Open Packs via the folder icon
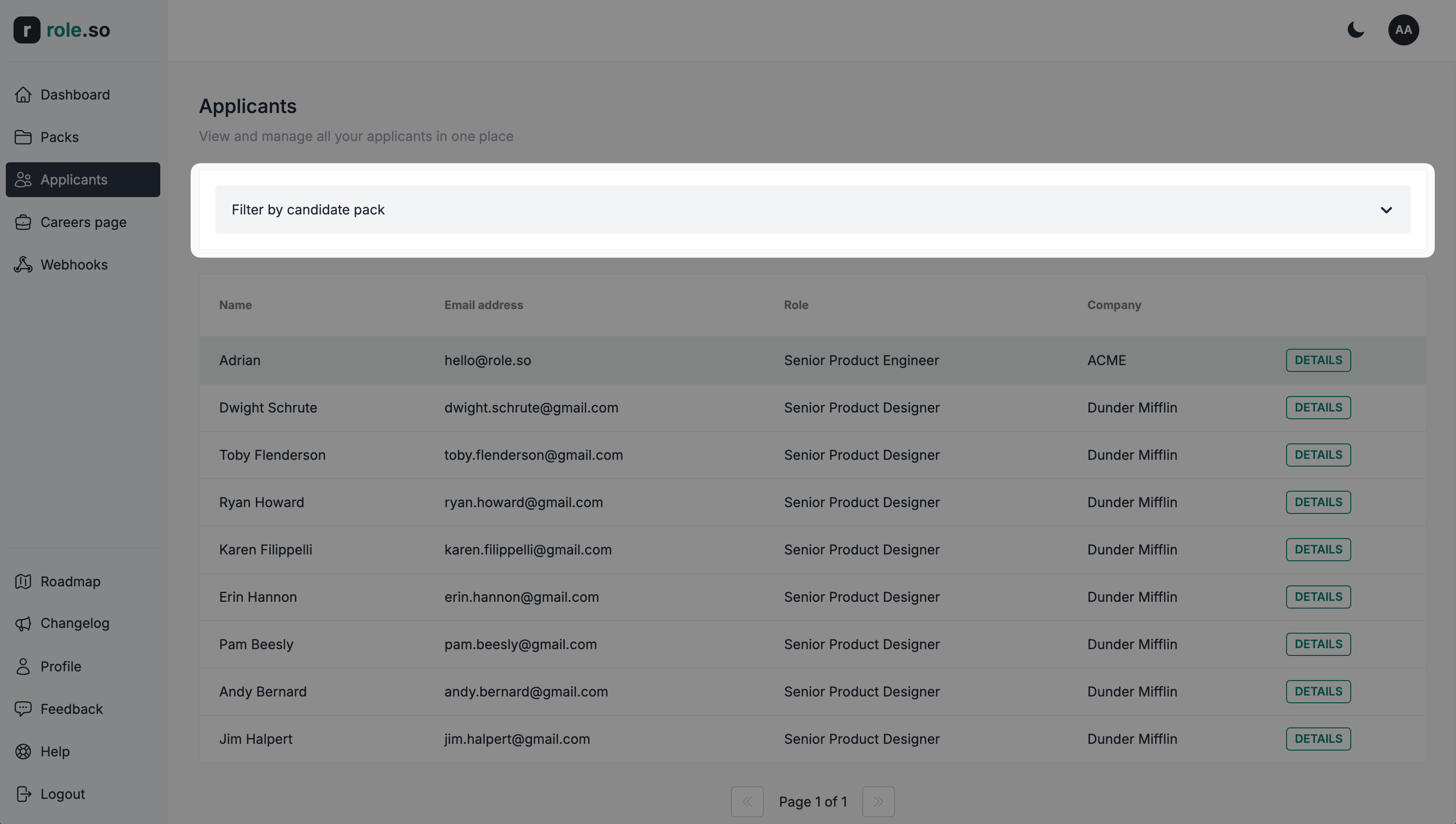Viewport: 1456px width, 824px height. click(23, 137)
